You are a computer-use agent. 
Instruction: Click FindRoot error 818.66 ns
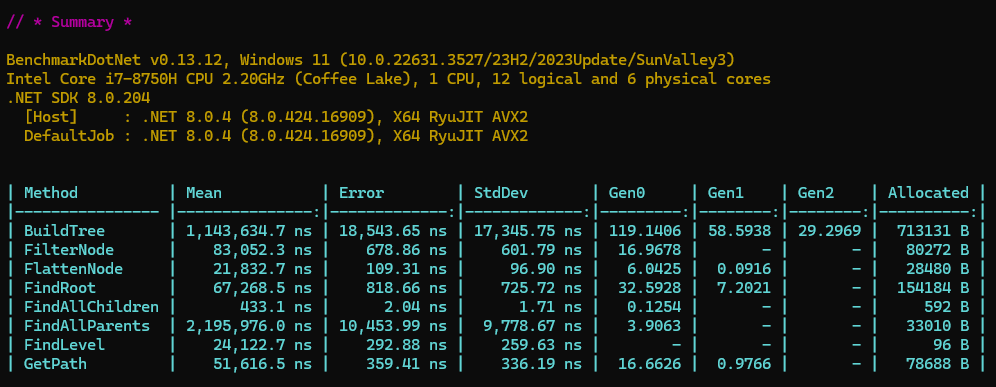(x=407, y=288)
